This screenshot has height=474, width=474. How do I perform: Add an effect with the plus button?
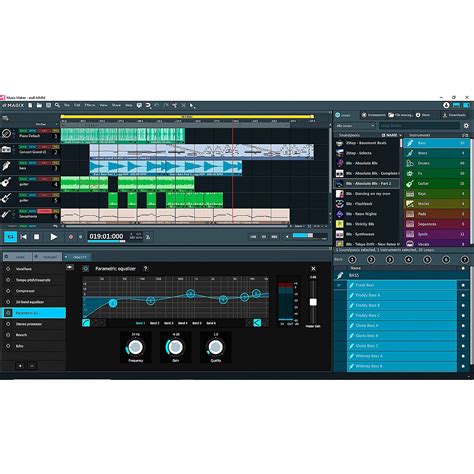coord(20,366)
